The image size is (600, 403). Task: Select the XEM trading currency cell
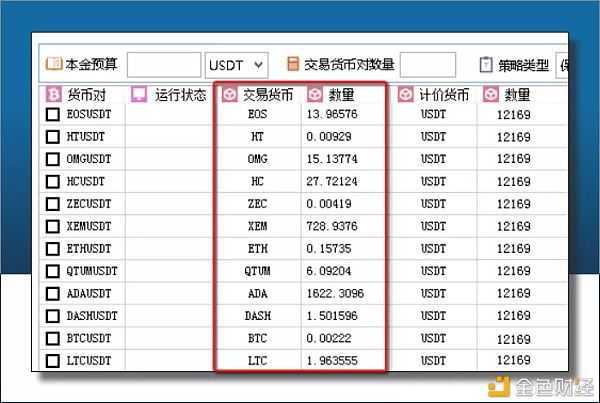[x=258, y=226]
